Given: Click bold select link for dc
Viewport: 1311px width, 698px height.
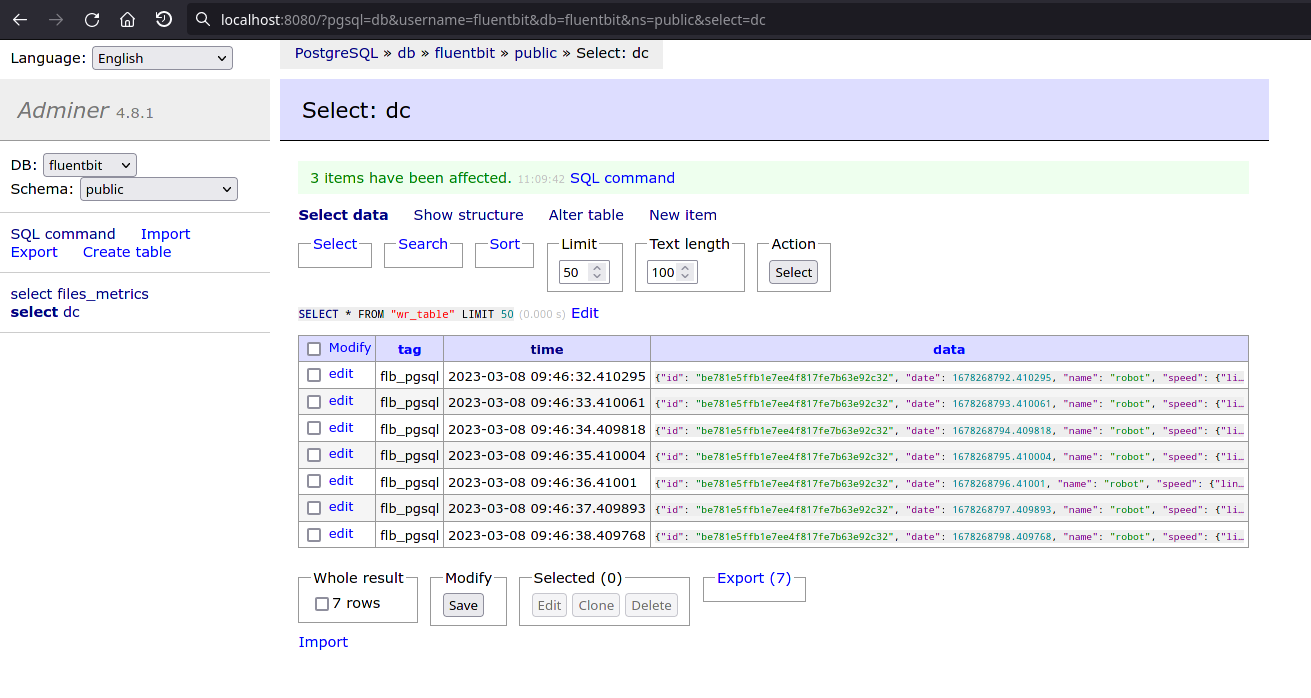Looking at the screenshot, I should 34,312.
